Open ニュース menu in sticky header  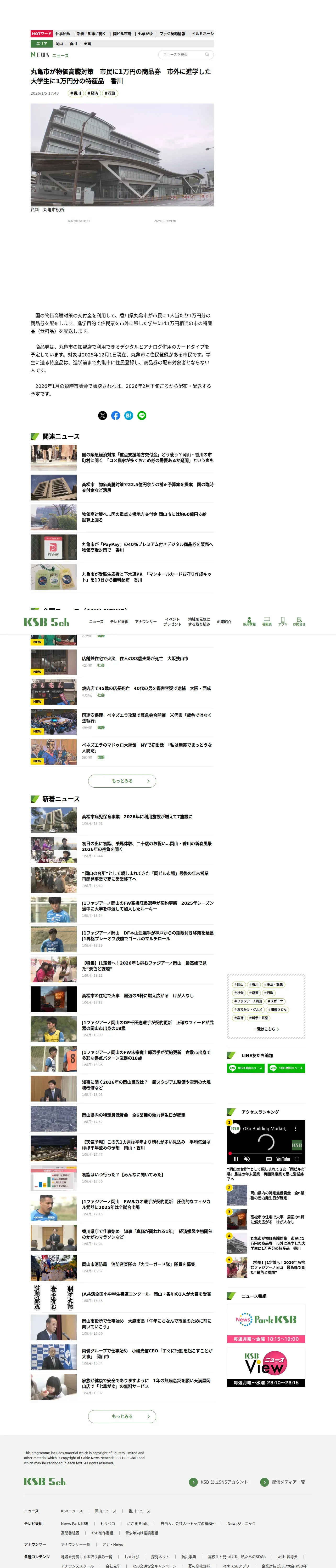[x=96, y=622]
